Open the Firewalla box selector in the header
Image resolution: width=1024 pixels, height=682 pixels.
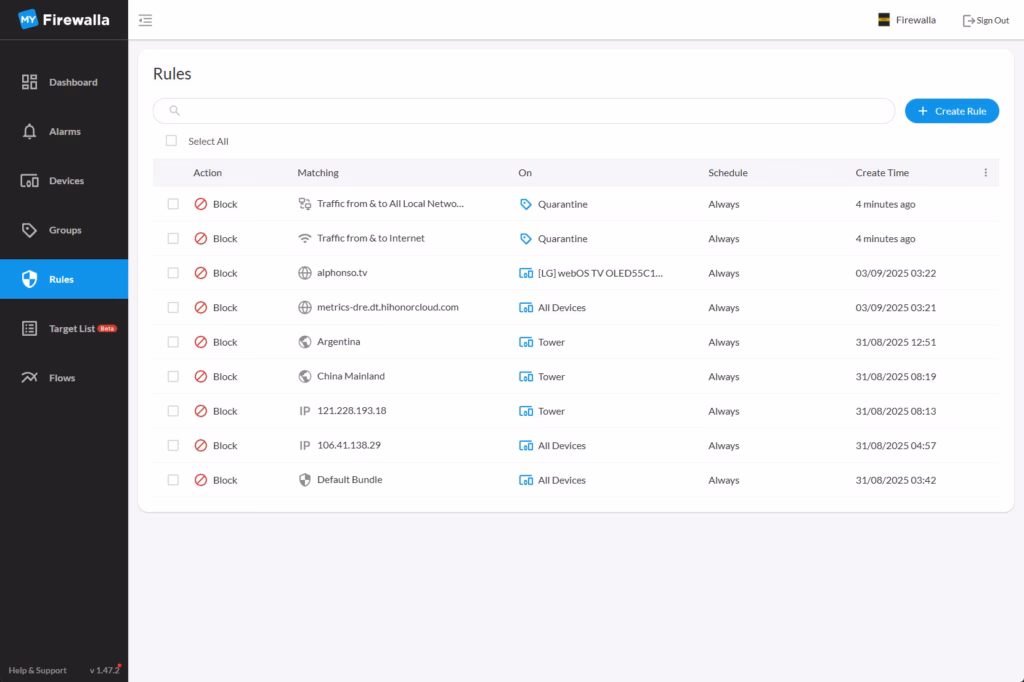[906, 20]
